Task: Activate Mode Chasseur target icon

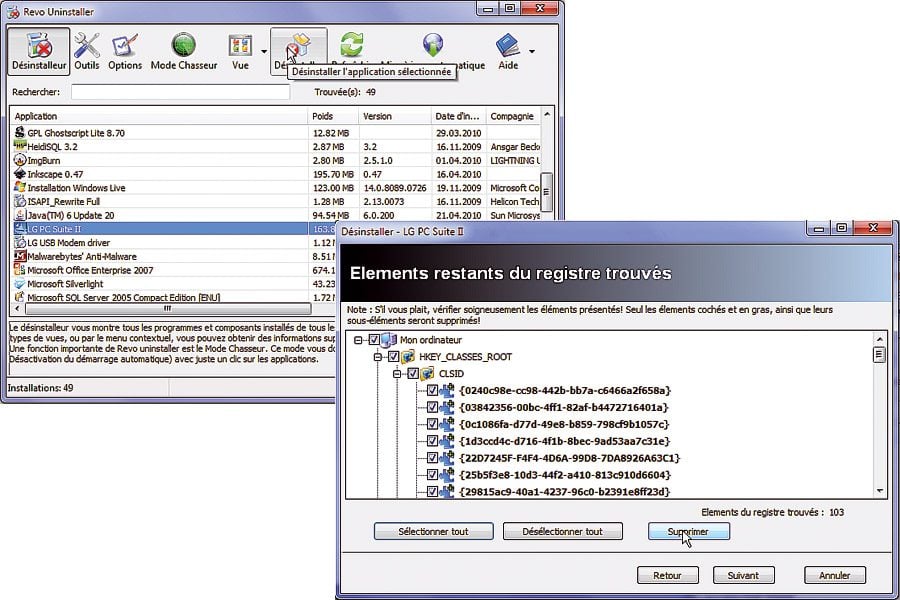Action: pos(183,46)
